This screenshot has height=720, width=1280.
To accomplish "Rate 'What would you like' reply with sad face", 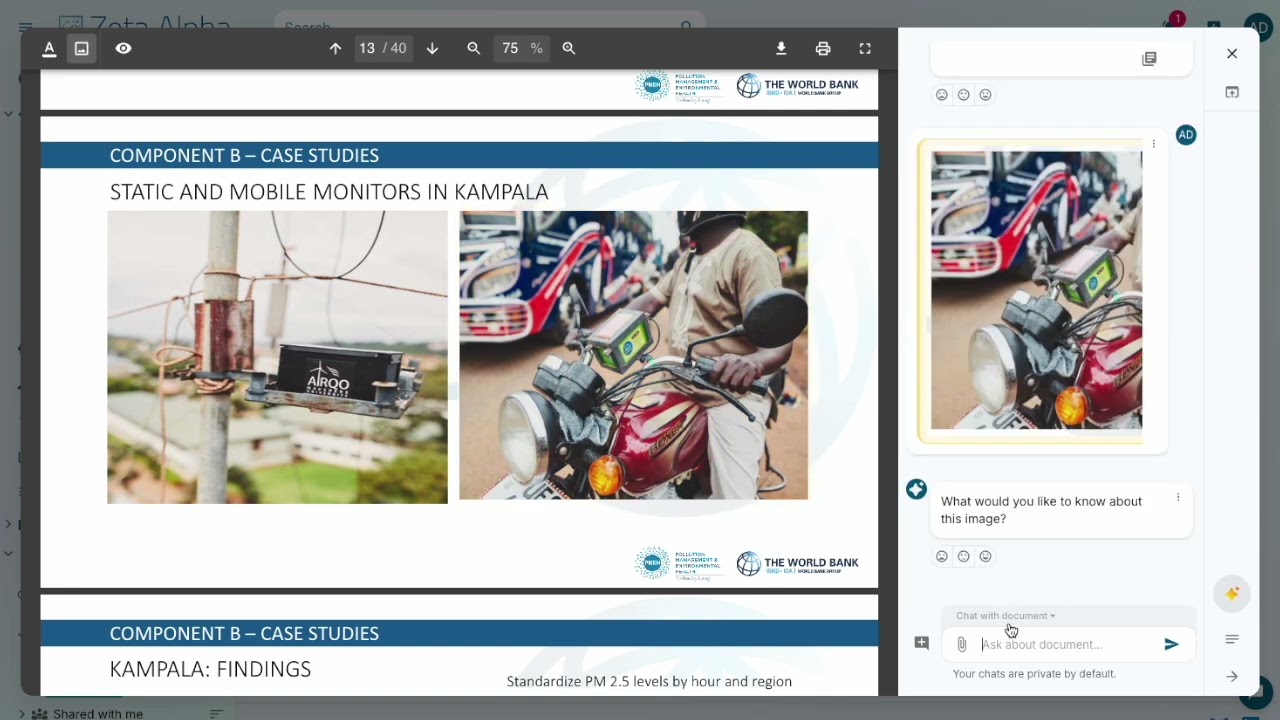I will point(942,557).
